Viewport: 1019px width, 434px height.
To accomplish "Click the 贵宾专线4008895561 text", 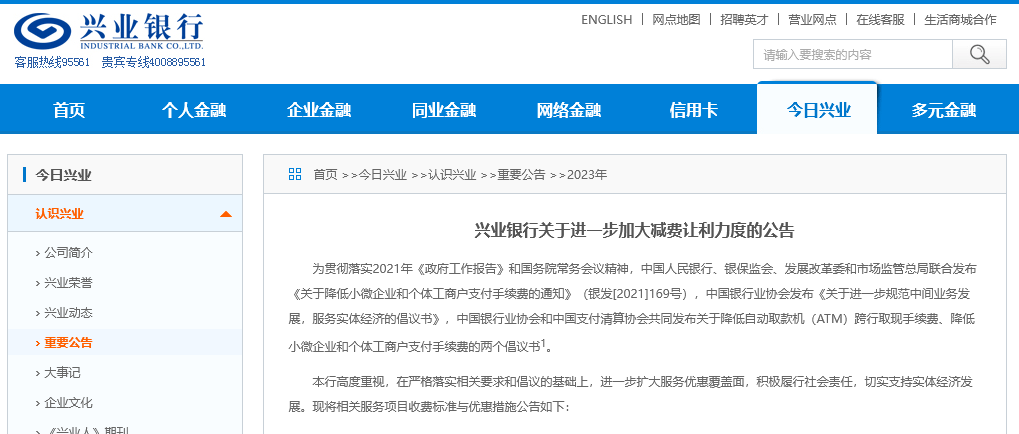I will coord(153,62).
